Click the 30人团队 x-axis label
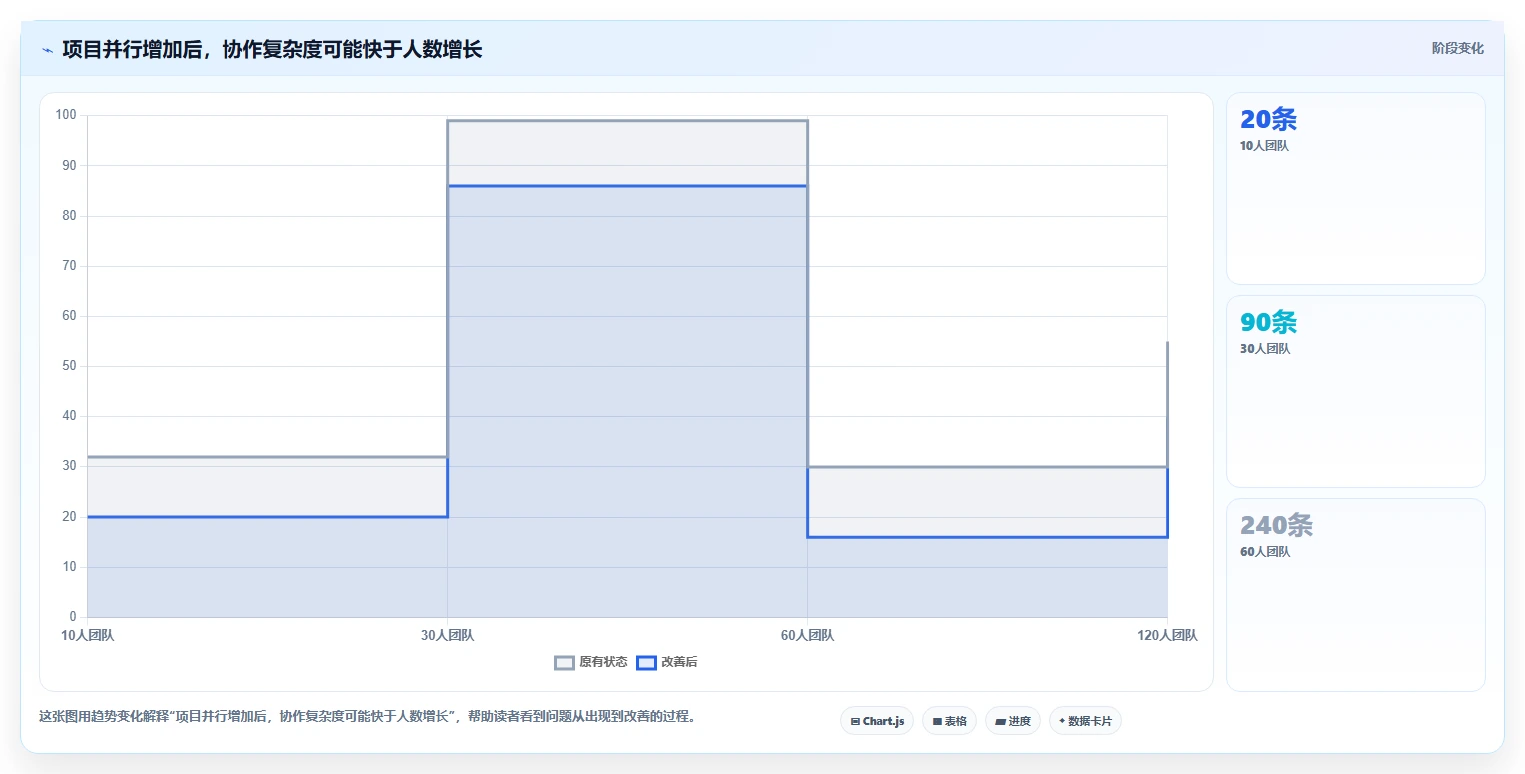 coord(447,635)
